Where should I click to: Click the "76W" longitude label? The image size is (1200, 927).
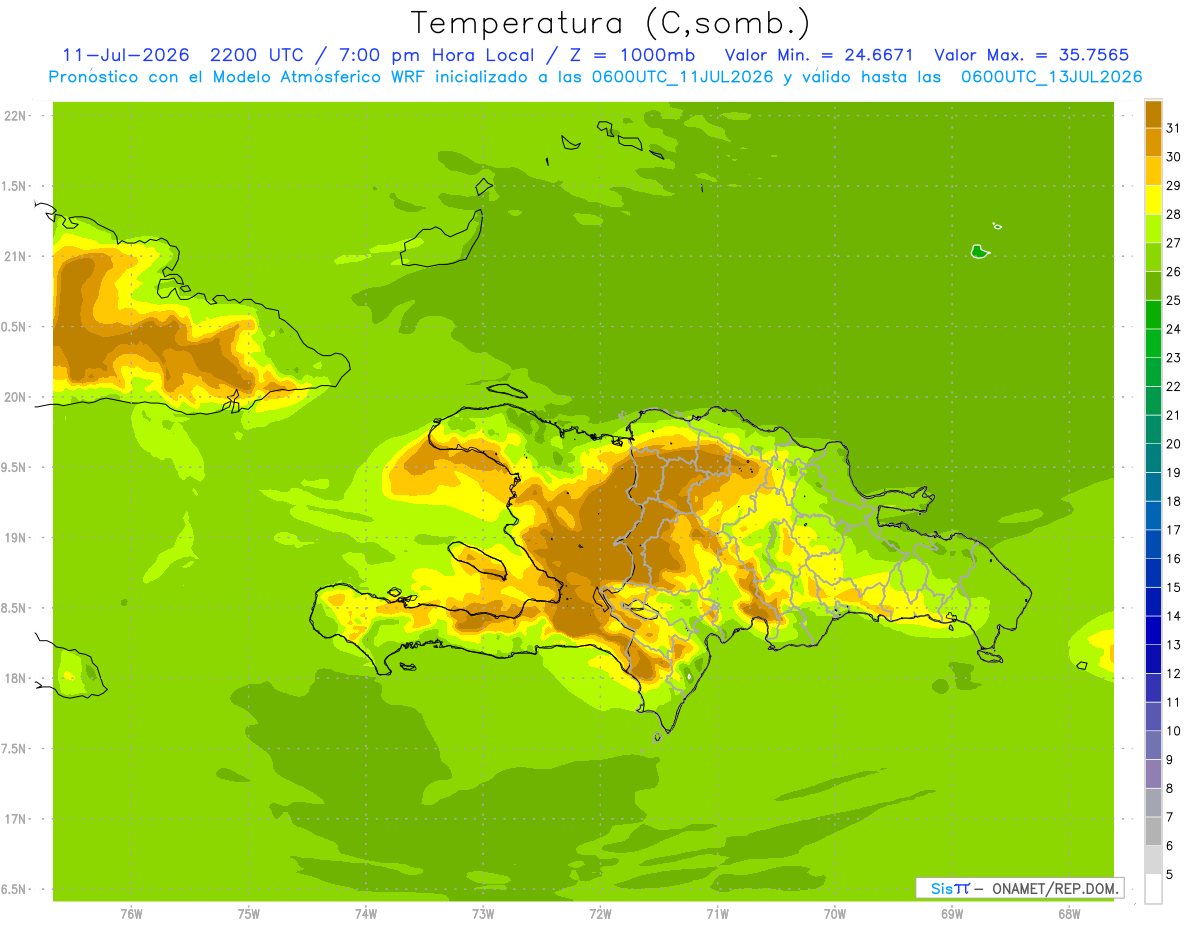pos(131,914)
